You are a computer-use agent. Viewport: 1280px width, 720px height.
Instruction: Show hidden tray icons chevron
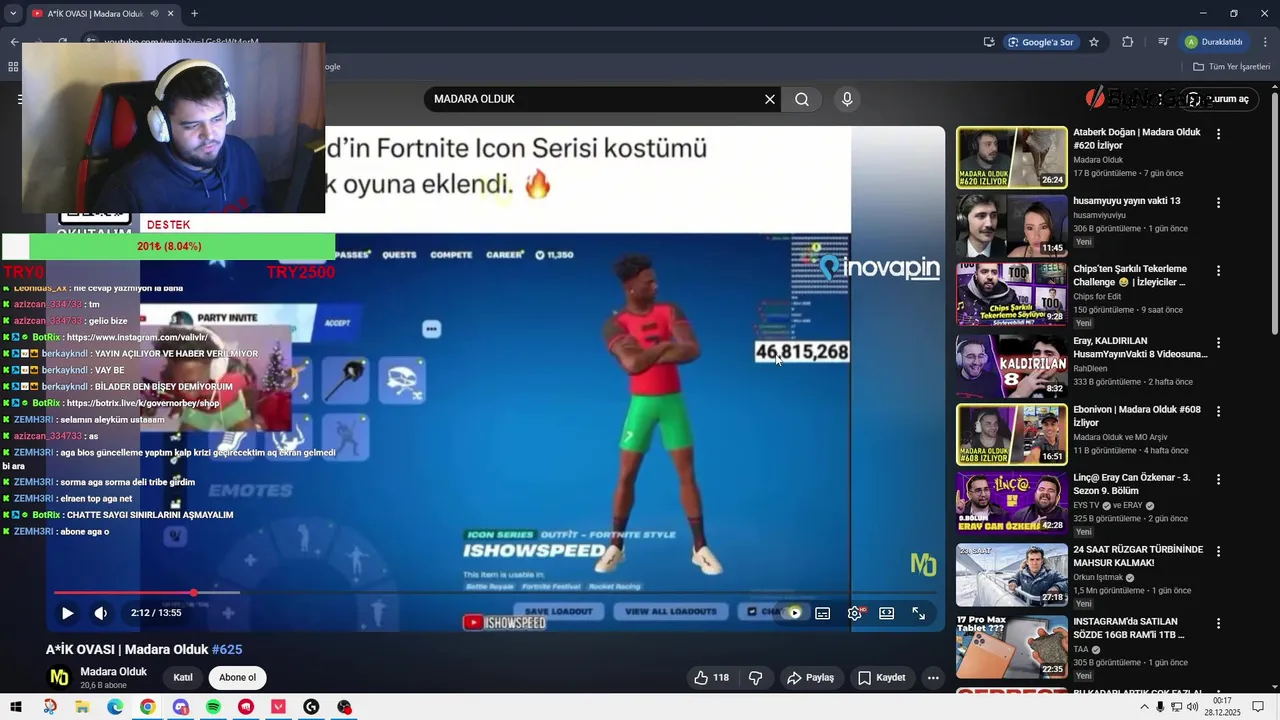tap(1144, 707)
